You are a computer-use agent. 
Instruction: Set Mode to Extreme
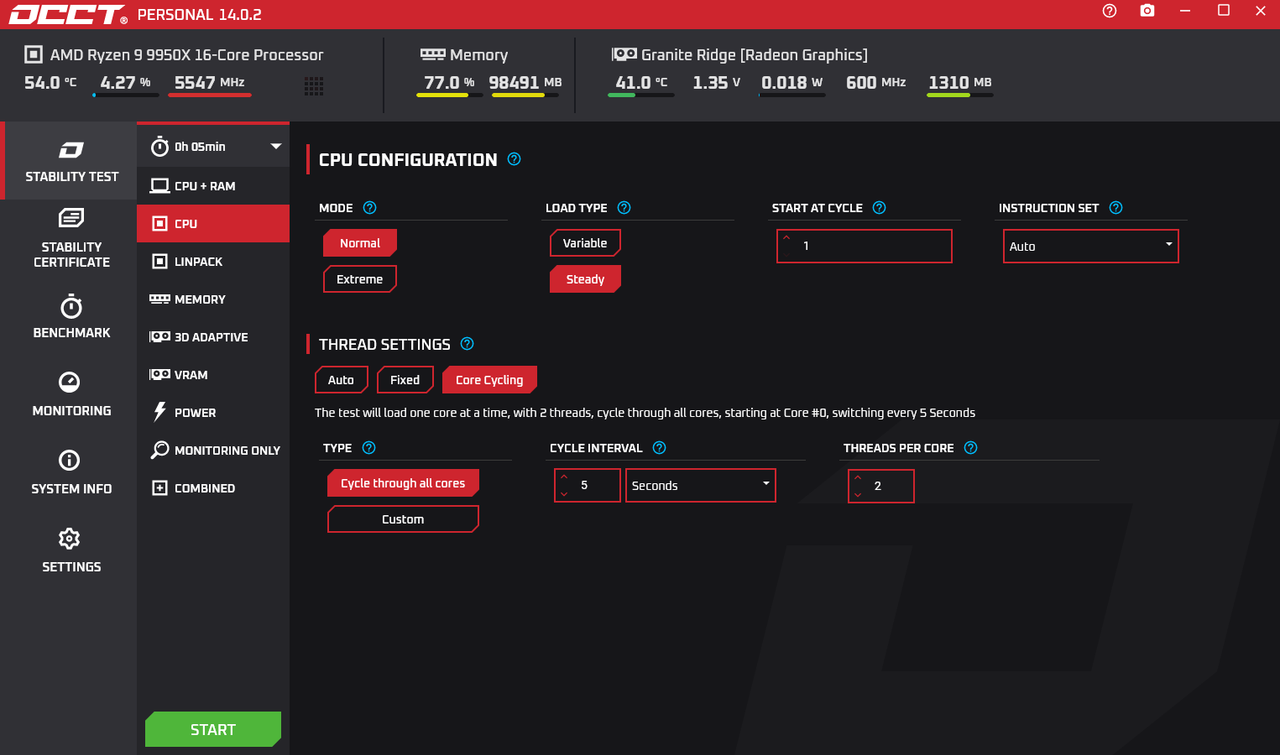click(360, 279)
